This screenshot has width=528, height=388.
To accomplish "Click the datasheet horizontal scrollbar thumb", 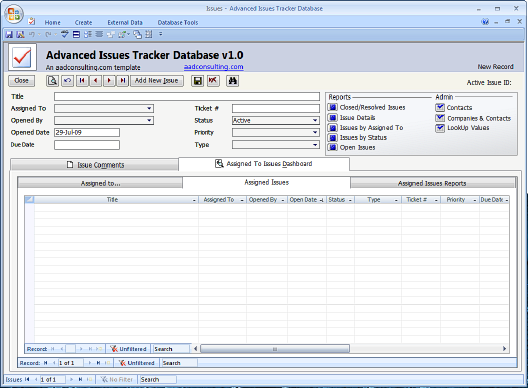I will click(275, 349).
